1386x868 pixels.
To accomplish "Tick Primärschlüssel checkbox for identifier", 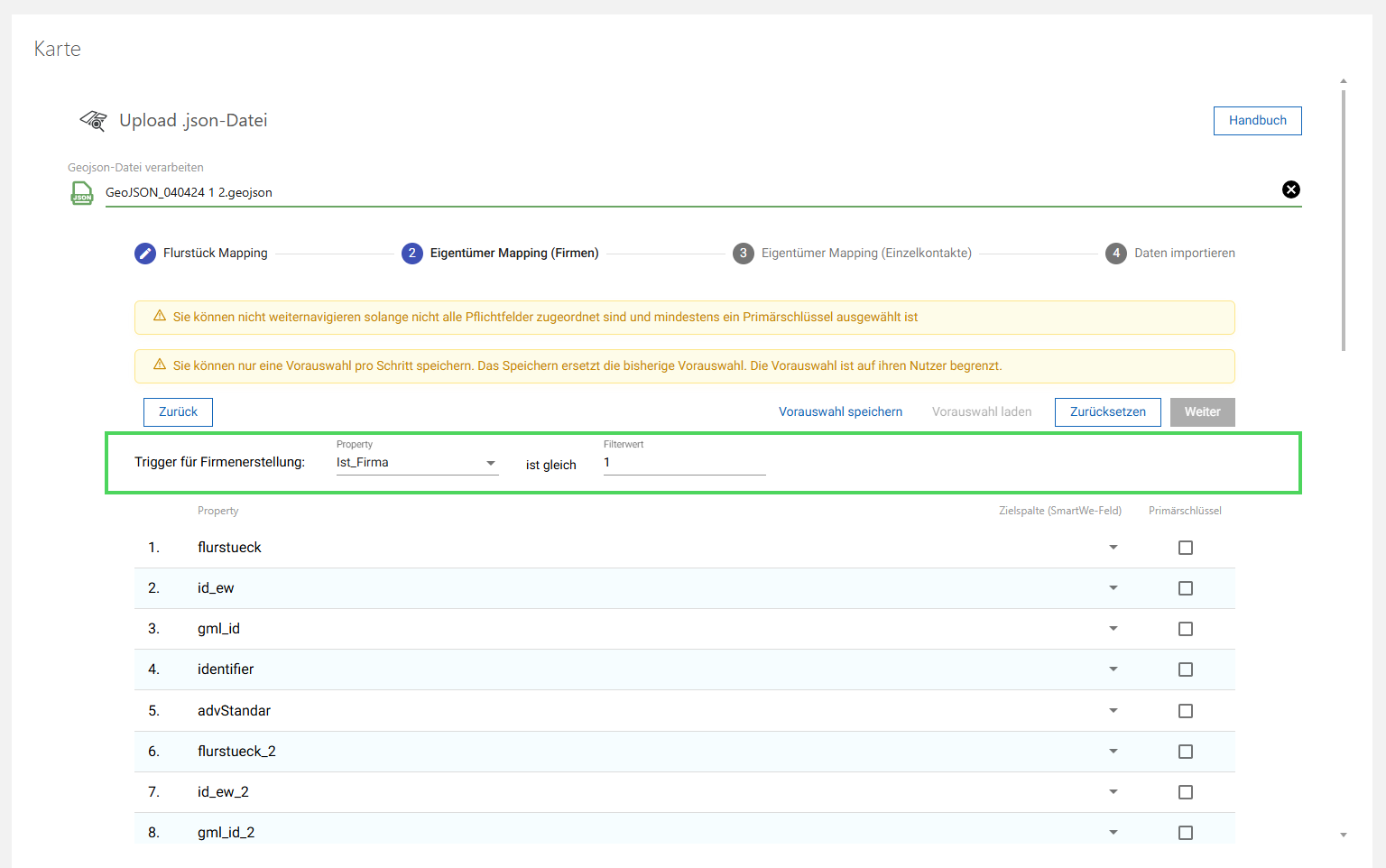I will point(1186,669).
